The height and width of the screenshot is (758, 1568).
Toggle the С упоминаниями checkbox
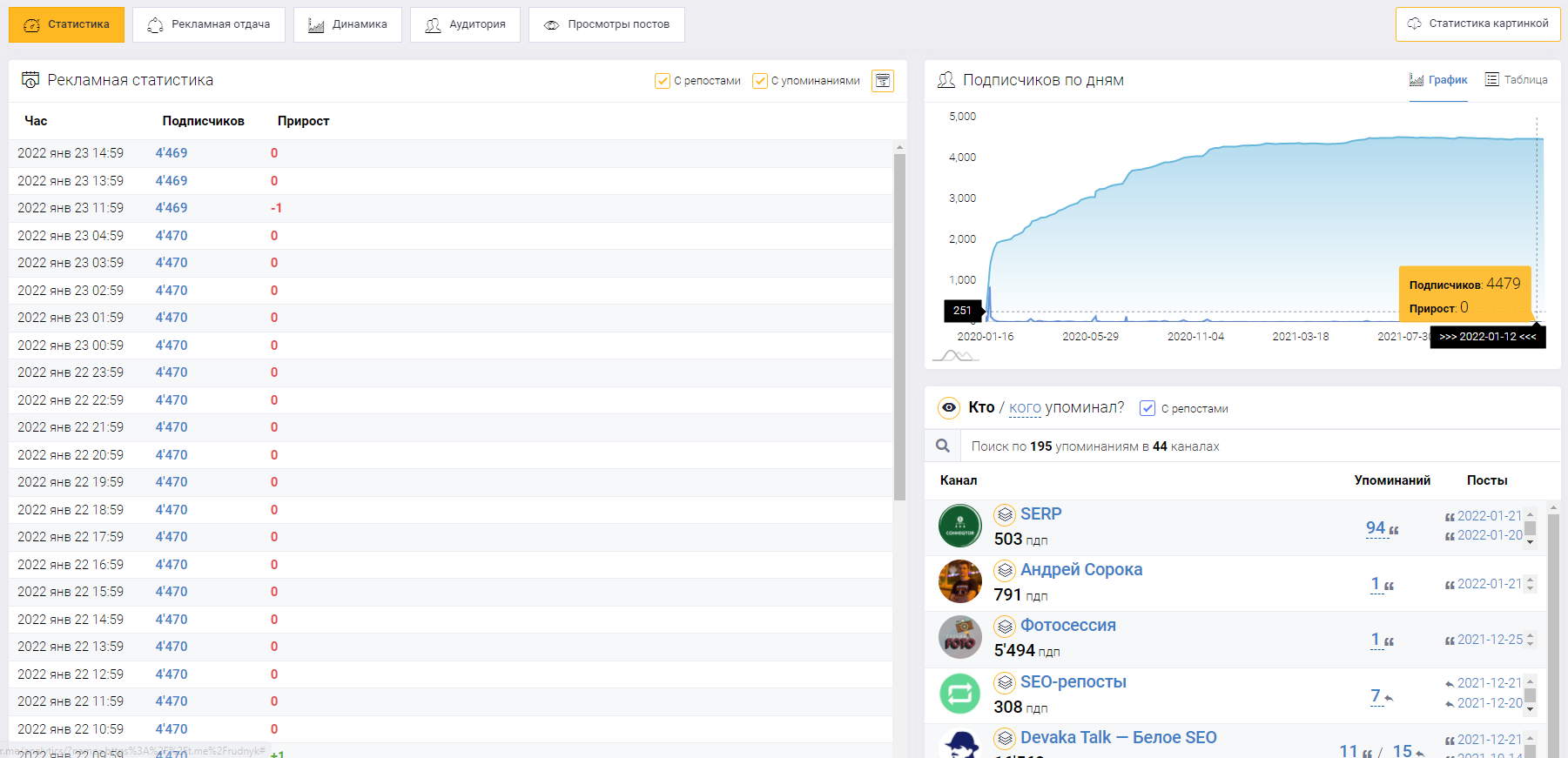760,81
